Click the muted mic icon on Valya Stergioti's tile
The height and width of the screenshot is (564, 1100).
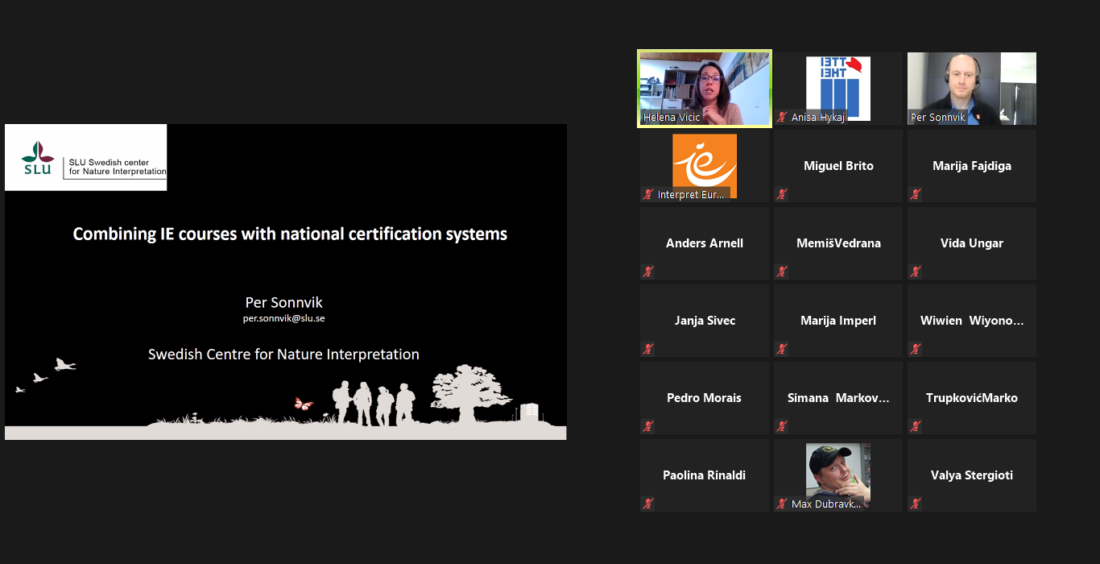coord(915,503)
